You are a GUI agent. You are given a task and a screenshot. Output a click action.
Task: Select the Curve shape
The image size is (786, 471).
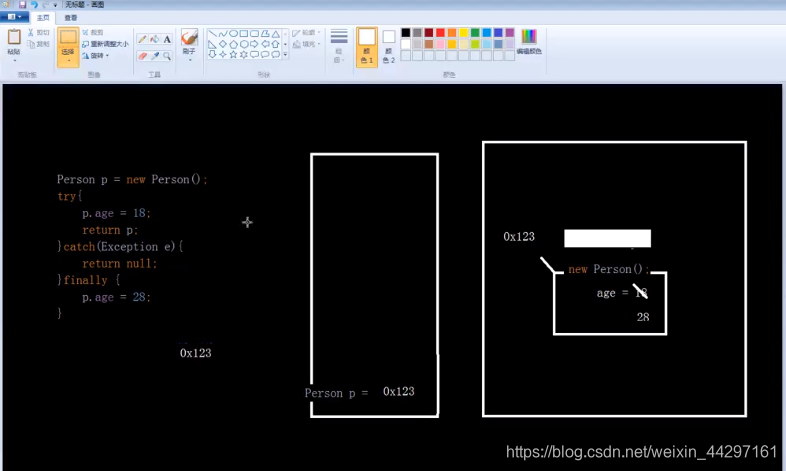pyautogui.click(x=223, y=34)
